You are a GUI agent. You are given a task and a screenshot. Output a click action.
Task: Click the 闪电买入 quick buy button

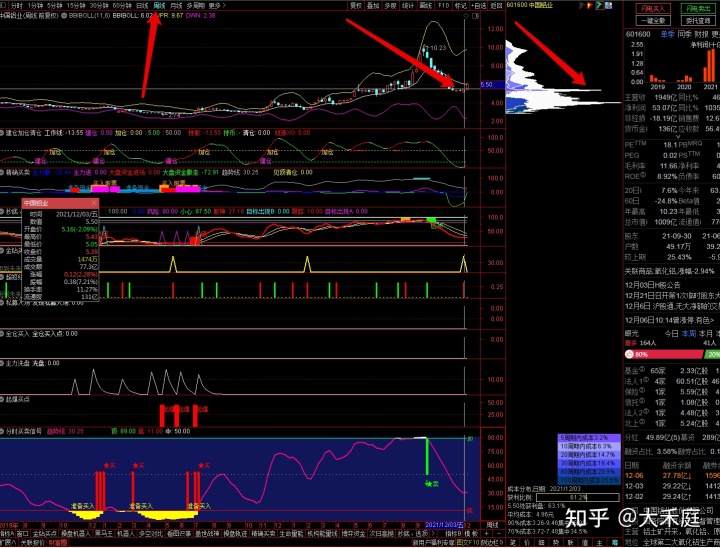(653, 8)
